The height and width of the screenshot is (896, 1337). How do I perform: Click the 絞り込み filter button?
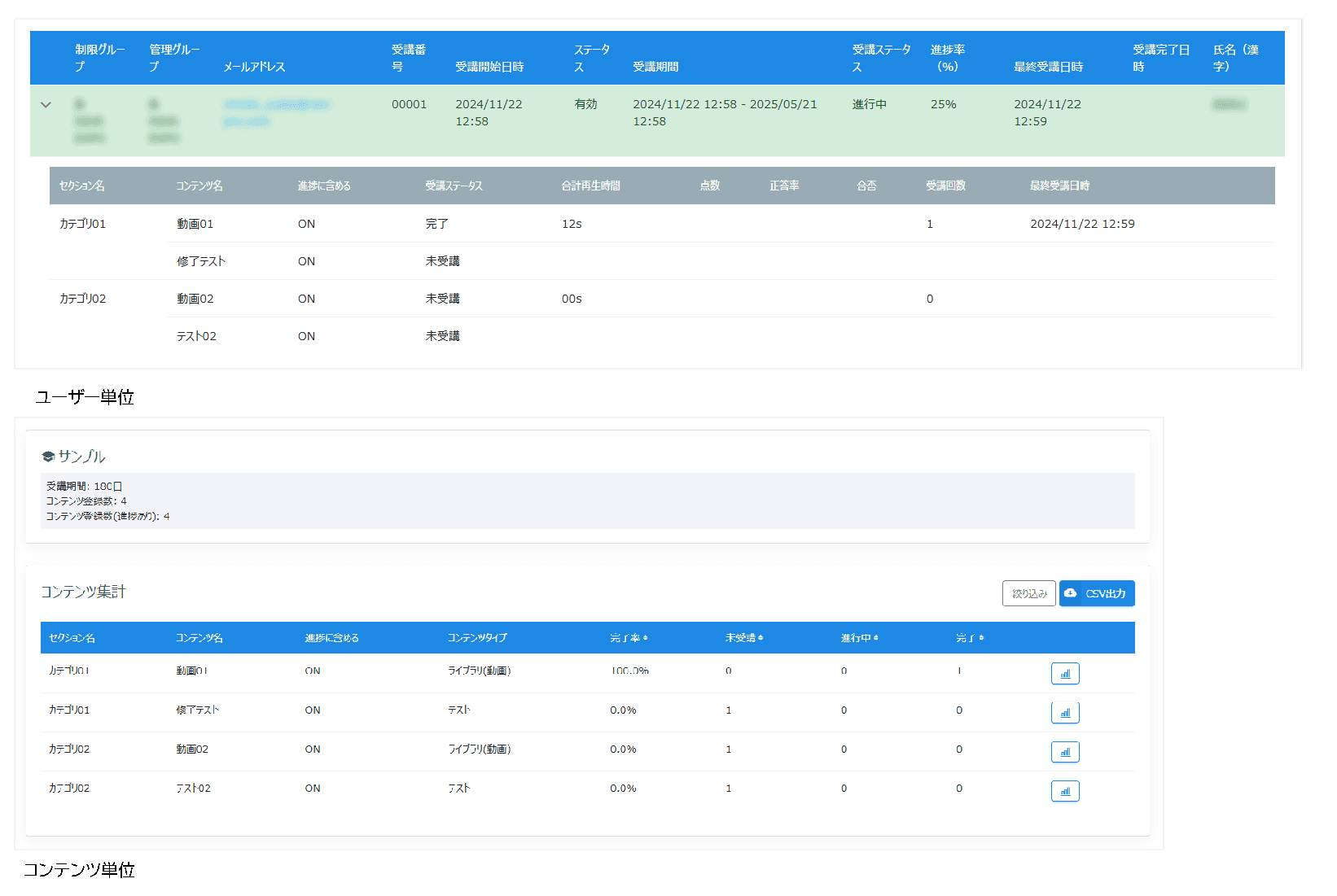(x=1028, y=593)
